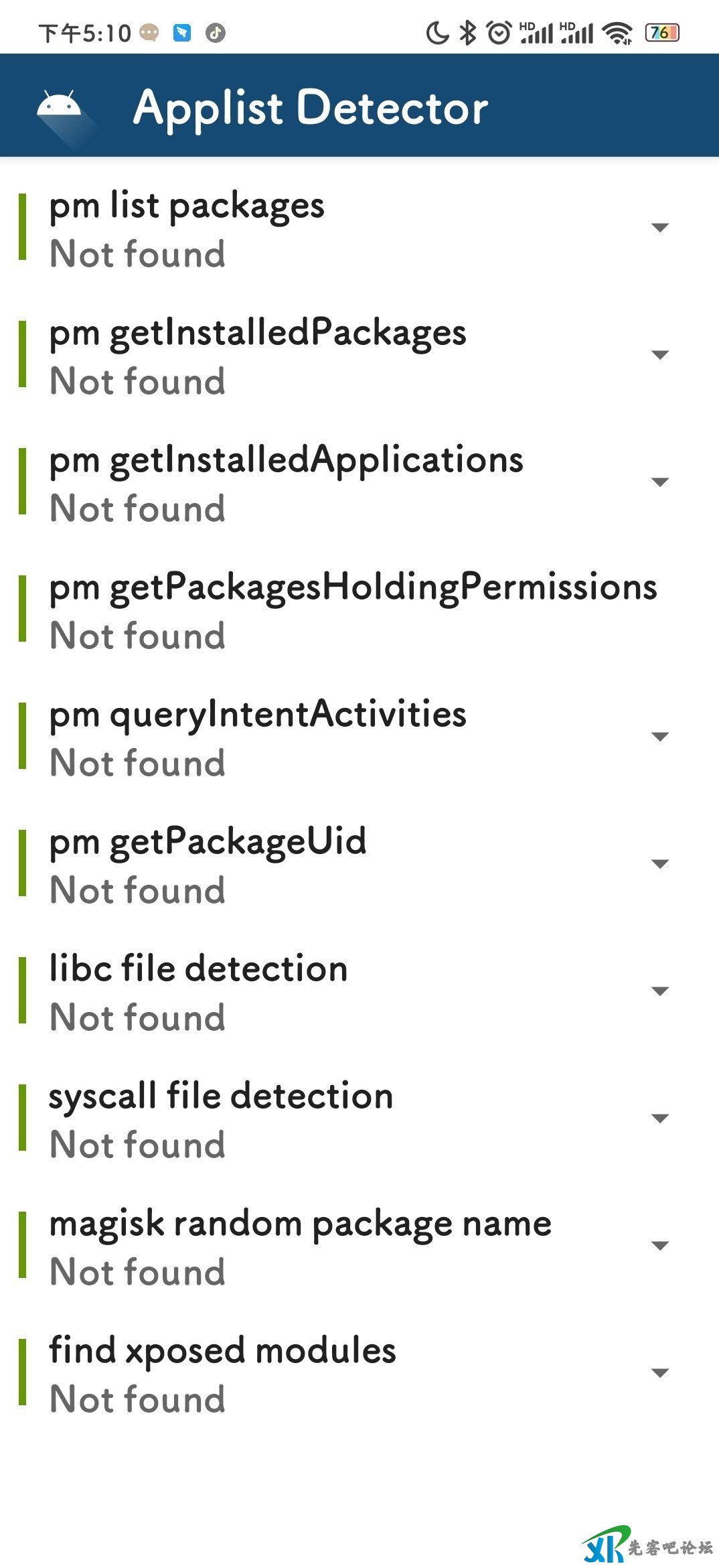This screenshot has height=1568, width=719.
Task: Expand pm getPackageUid details arrow
Action: point(660,864)
